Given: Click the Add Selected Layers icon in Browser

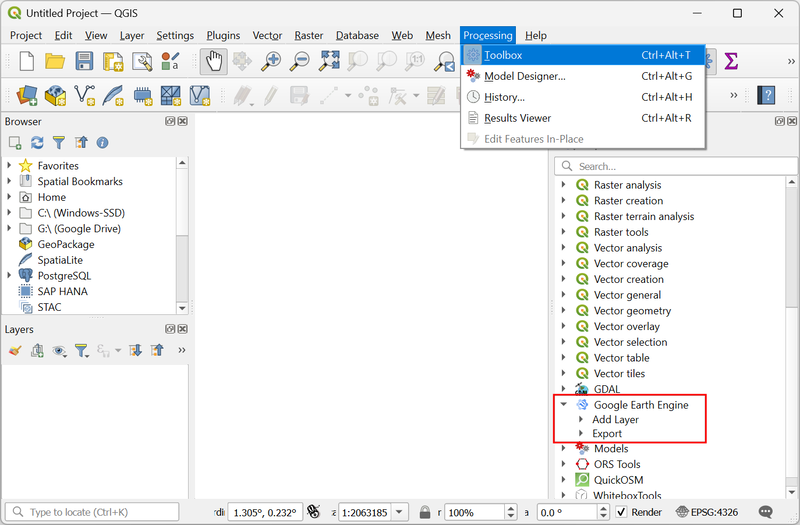Looking at the screenshot, I should (15, 143).
